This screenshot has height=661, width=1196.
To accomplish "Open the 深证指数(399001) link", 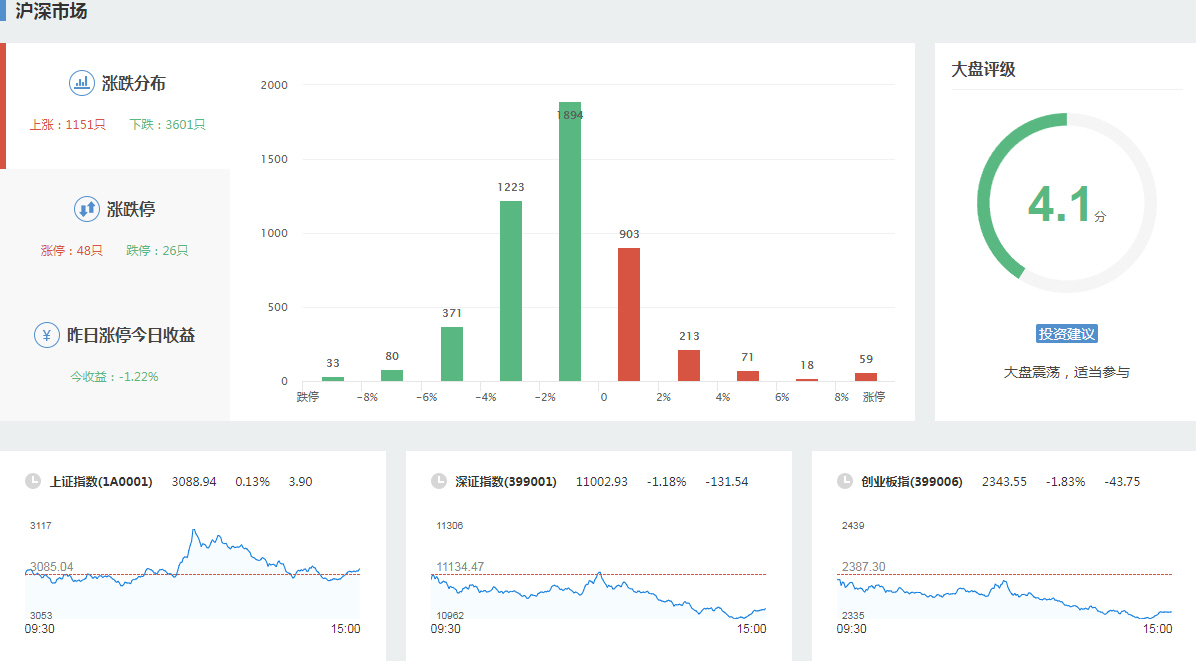I will [506, 482].
